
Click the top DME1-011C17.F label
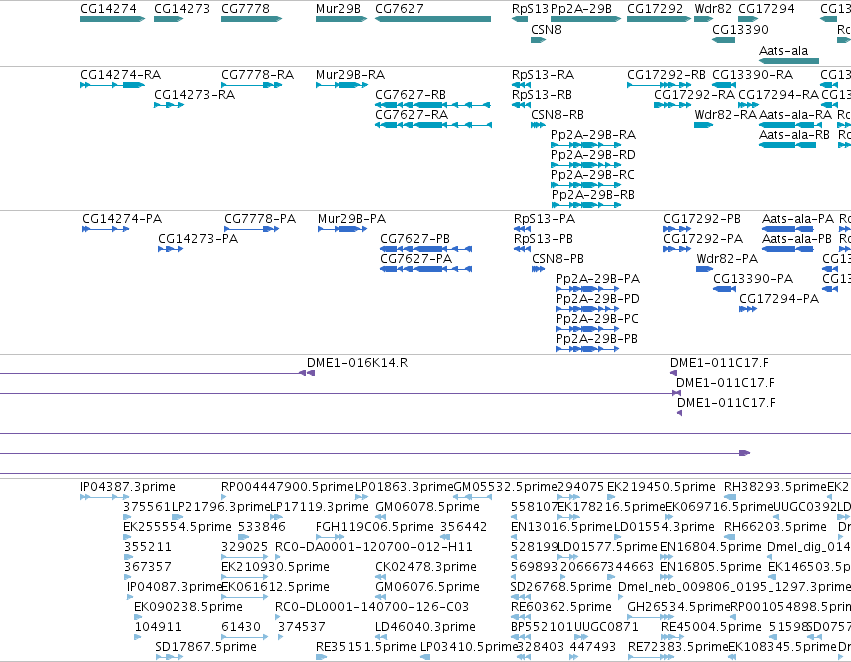[719, 363]
